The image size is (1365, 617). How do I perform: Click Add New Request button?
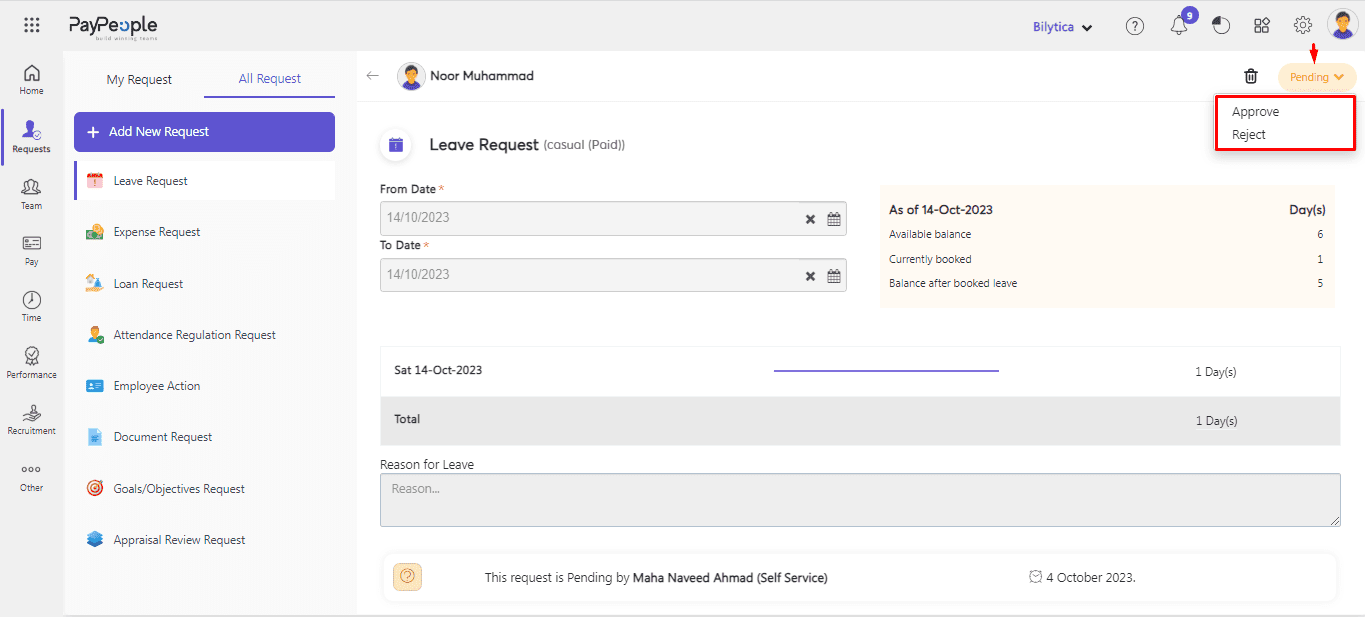(204, 132)
